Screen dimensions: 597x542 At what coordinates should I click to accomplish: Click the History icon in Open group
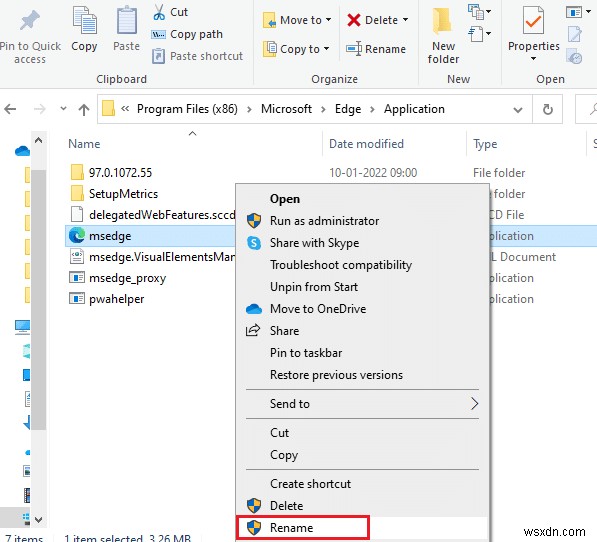[574, 57]
